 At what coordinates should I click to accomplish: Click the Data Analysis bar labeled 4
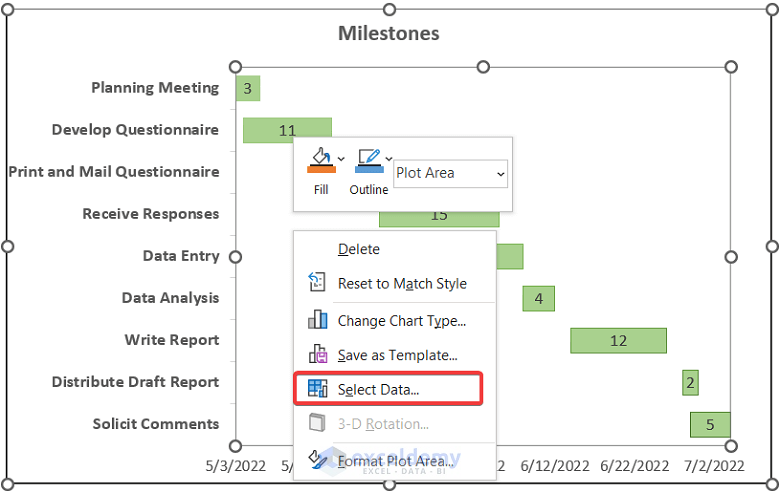point(538,298)
